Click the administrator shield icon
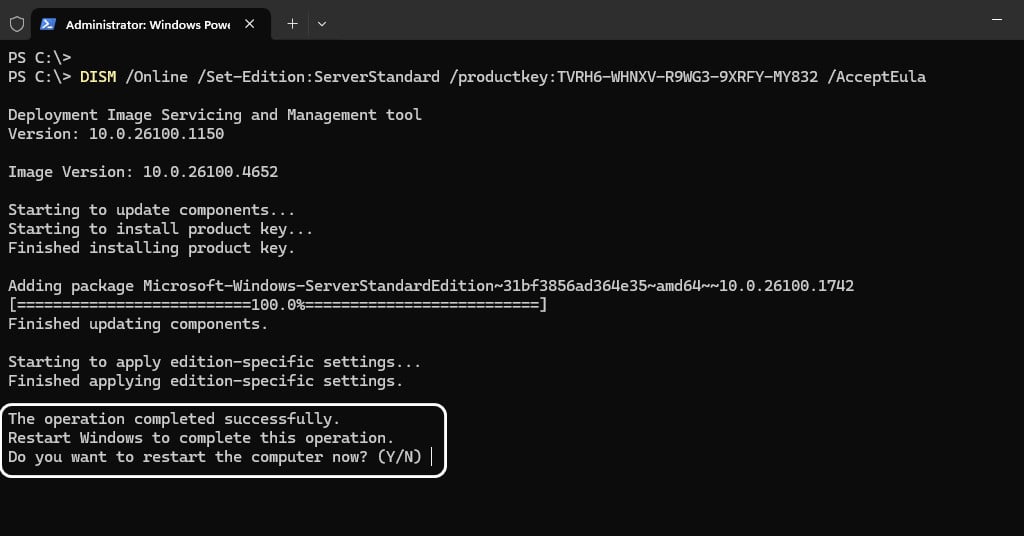The image size is (1024, 536). (17, 24)
